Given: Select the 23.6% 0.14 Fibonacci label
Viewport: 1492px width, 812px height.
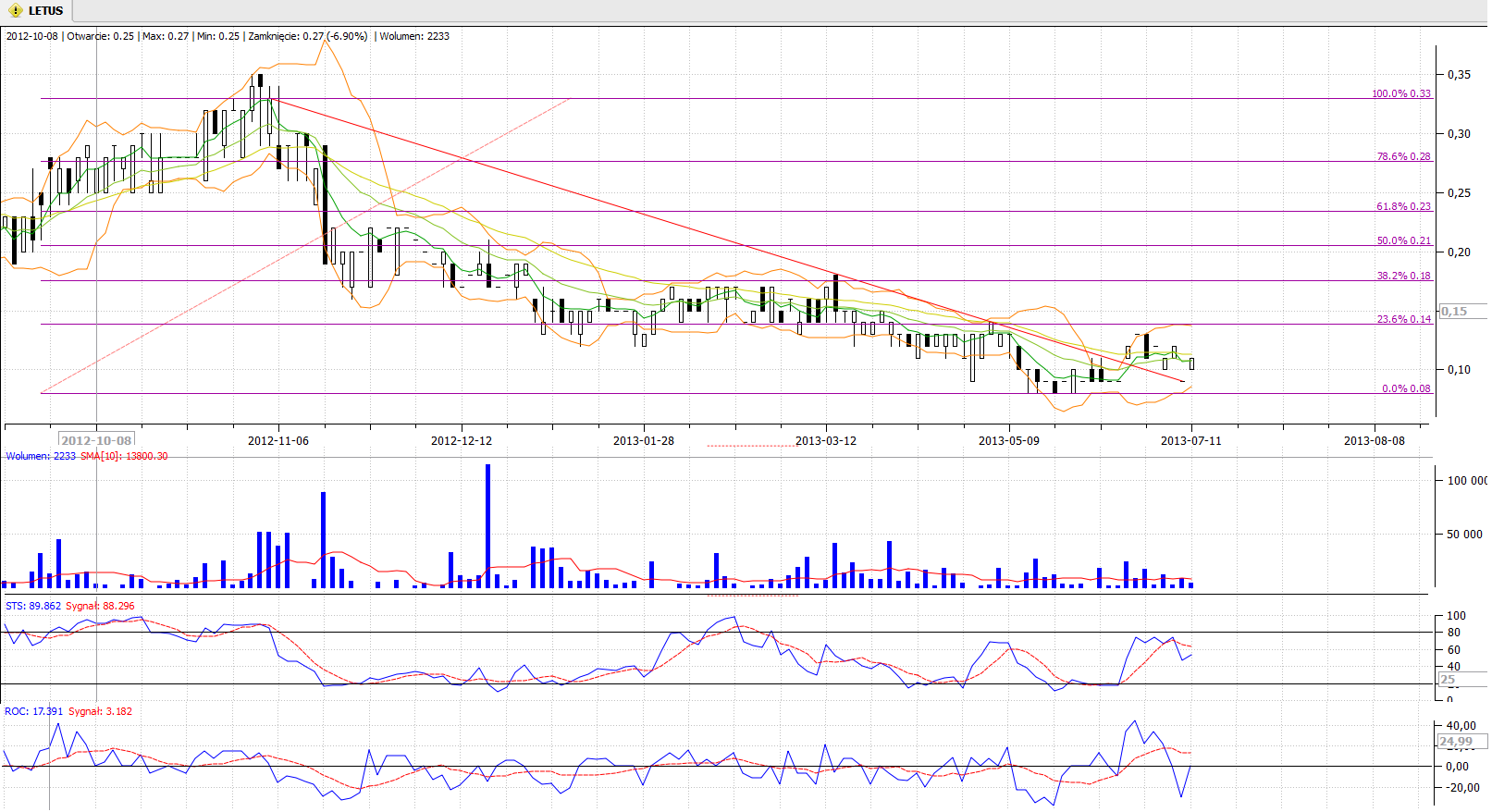Looking at the screenshot, I should (1403, 319).
